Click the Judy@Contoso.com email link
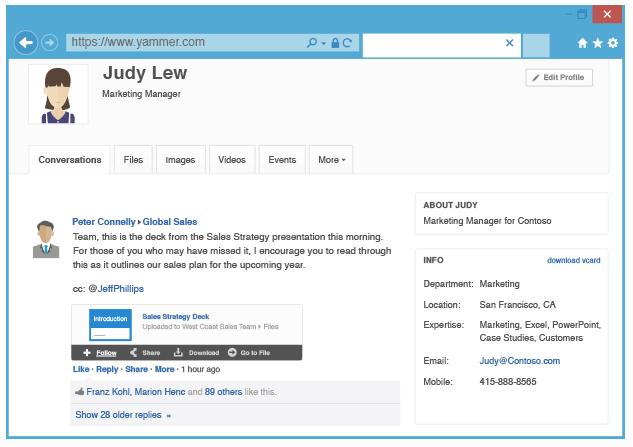Viewport: 633px width, 447px height. (520, 361)
